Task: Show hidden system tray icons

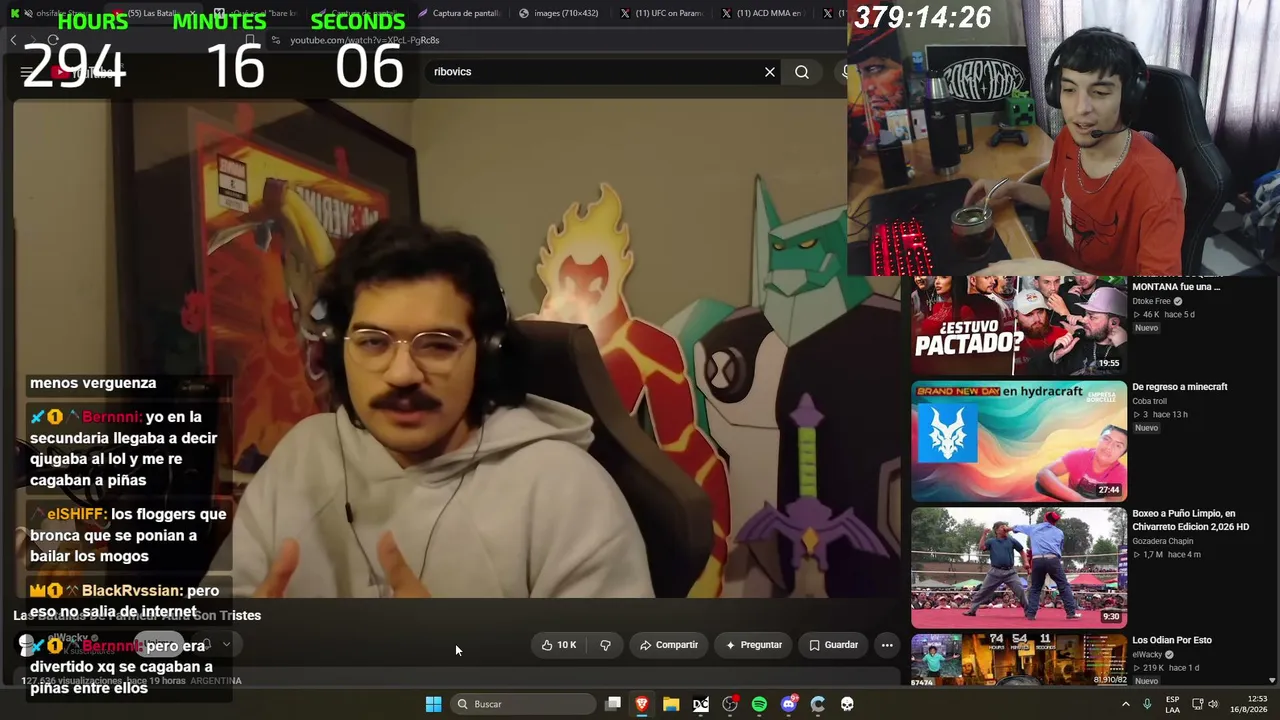Action: 1125,704
